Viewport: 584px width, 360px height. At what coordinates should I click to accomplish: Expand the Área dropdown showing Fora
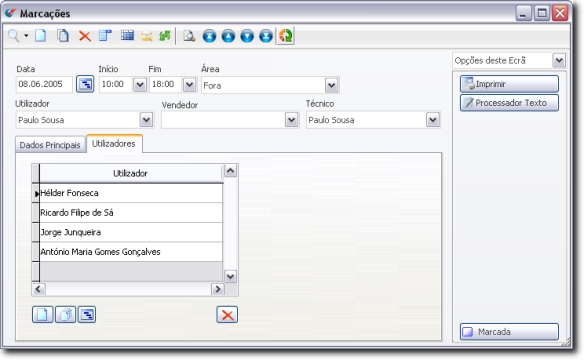[331, 86]
